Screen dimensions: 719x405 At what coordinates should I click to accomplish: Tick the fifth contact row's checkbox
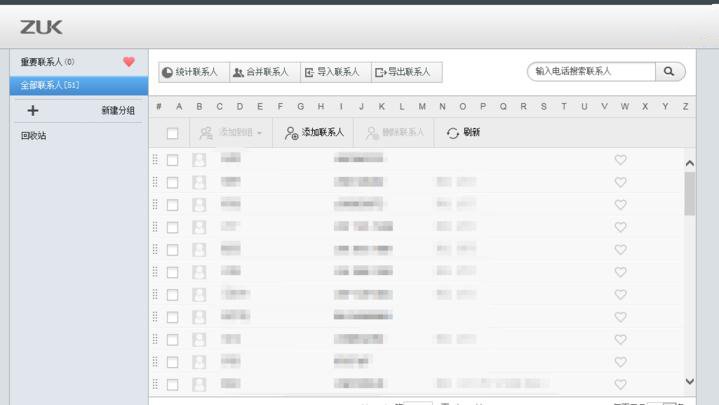[172, 250]
